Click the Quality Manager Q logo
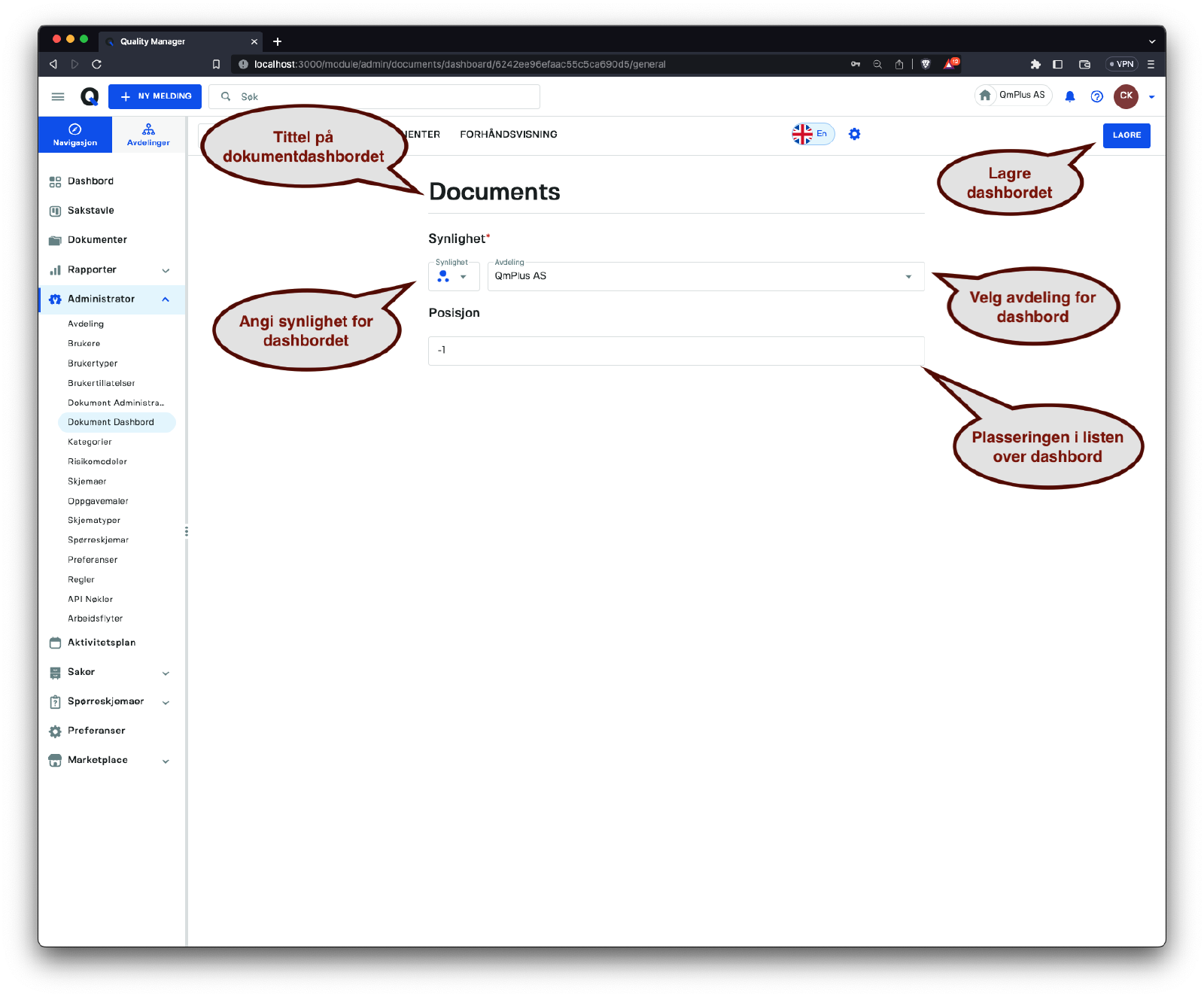Screen dimensions: 1204x997 click(90, 96)
